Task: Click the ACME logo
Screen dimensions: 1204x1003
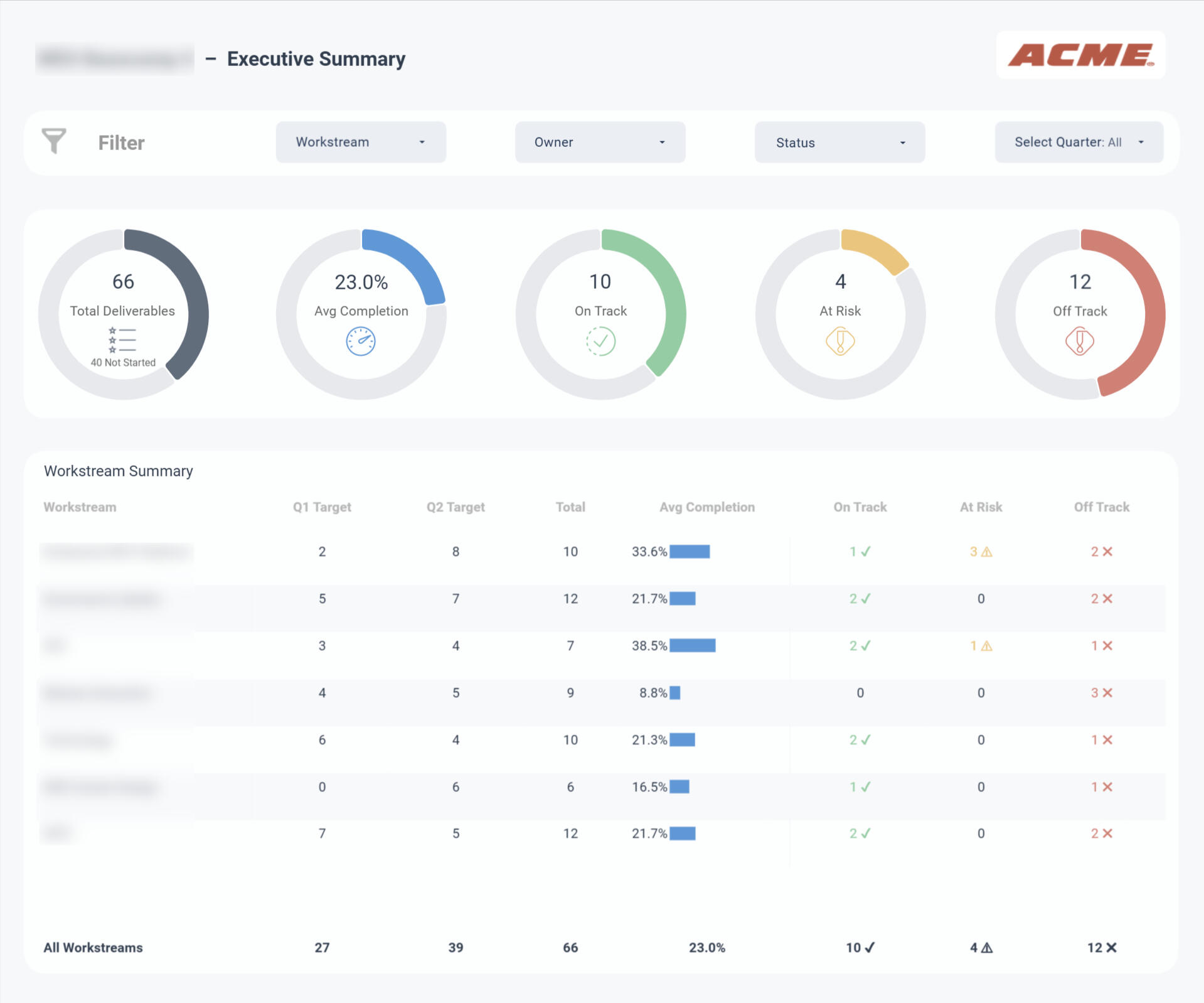Action: tap(1080, 55)
